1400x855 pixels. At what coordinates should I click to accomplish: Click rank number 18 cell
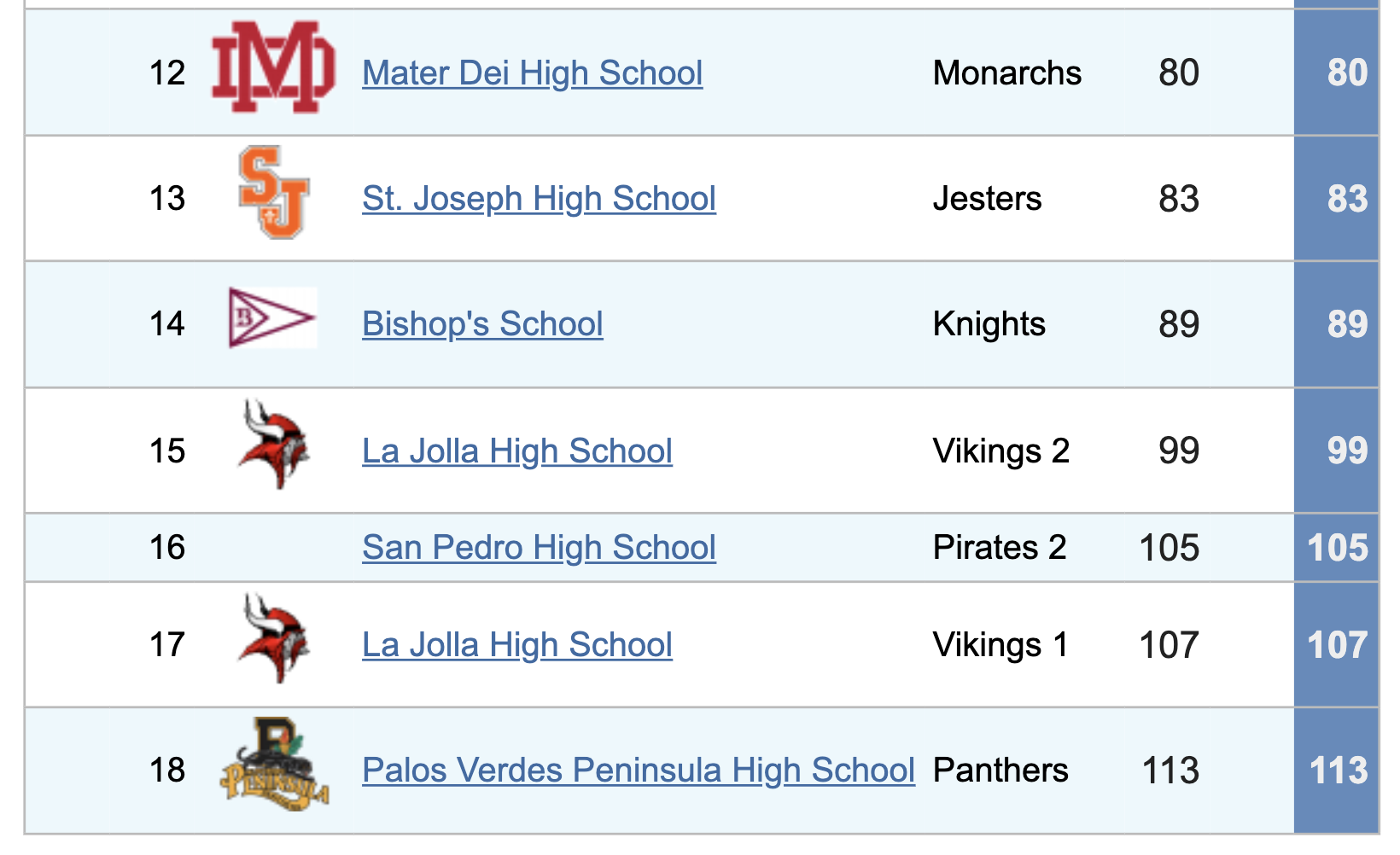[169, 769]
